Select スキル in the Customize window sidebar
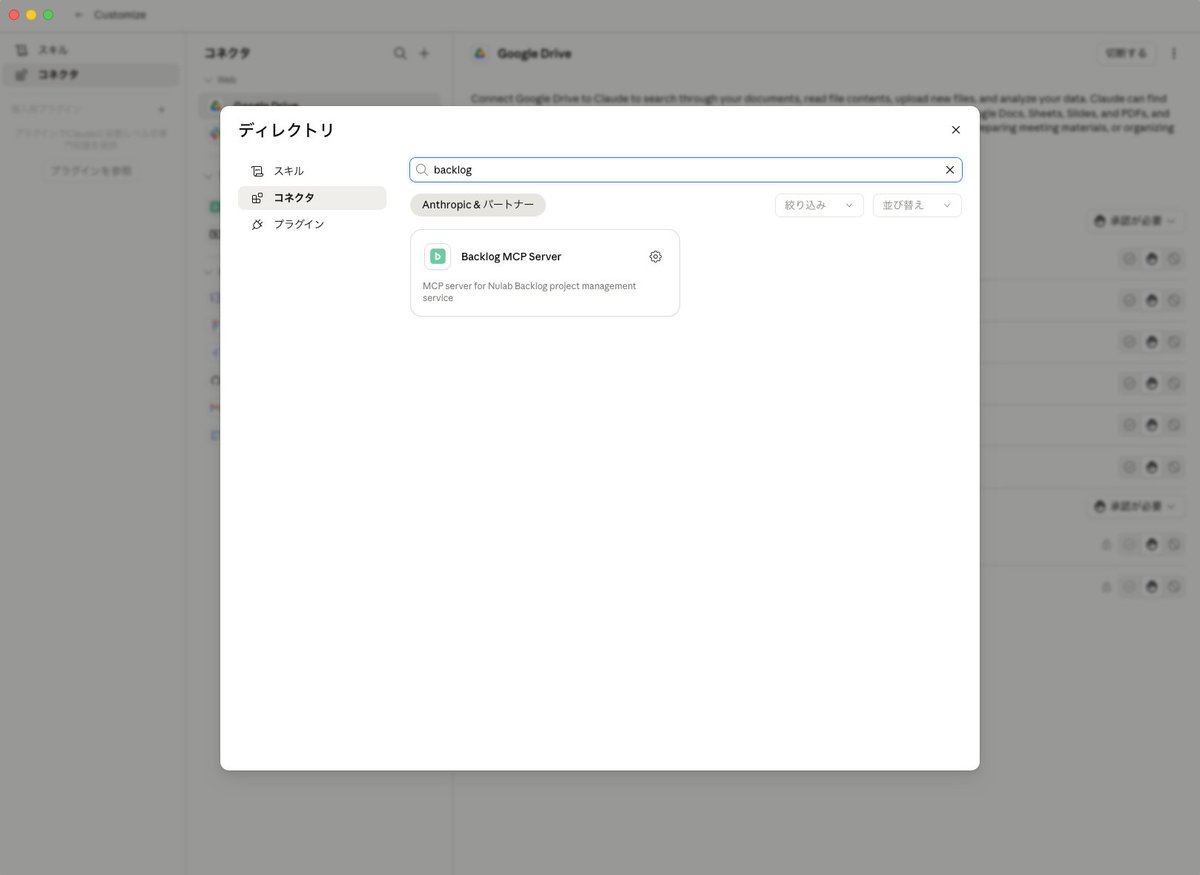The width and height of the screenshot is (1200, 875). pyautogui.click(x=91, y=50)
